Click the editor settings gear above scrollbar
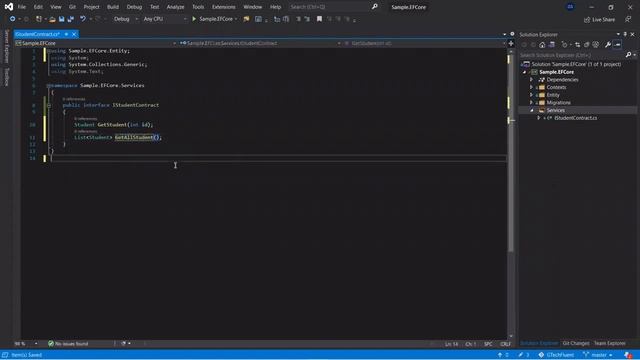The image size is (640, 360). [512, 34]
